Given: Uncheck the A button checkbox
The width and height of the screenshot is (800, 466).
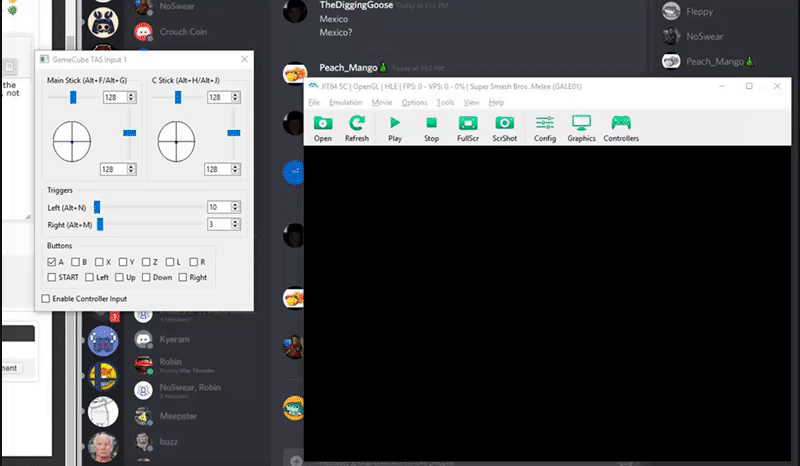Looking at the screenshot, I should point(52,262).
